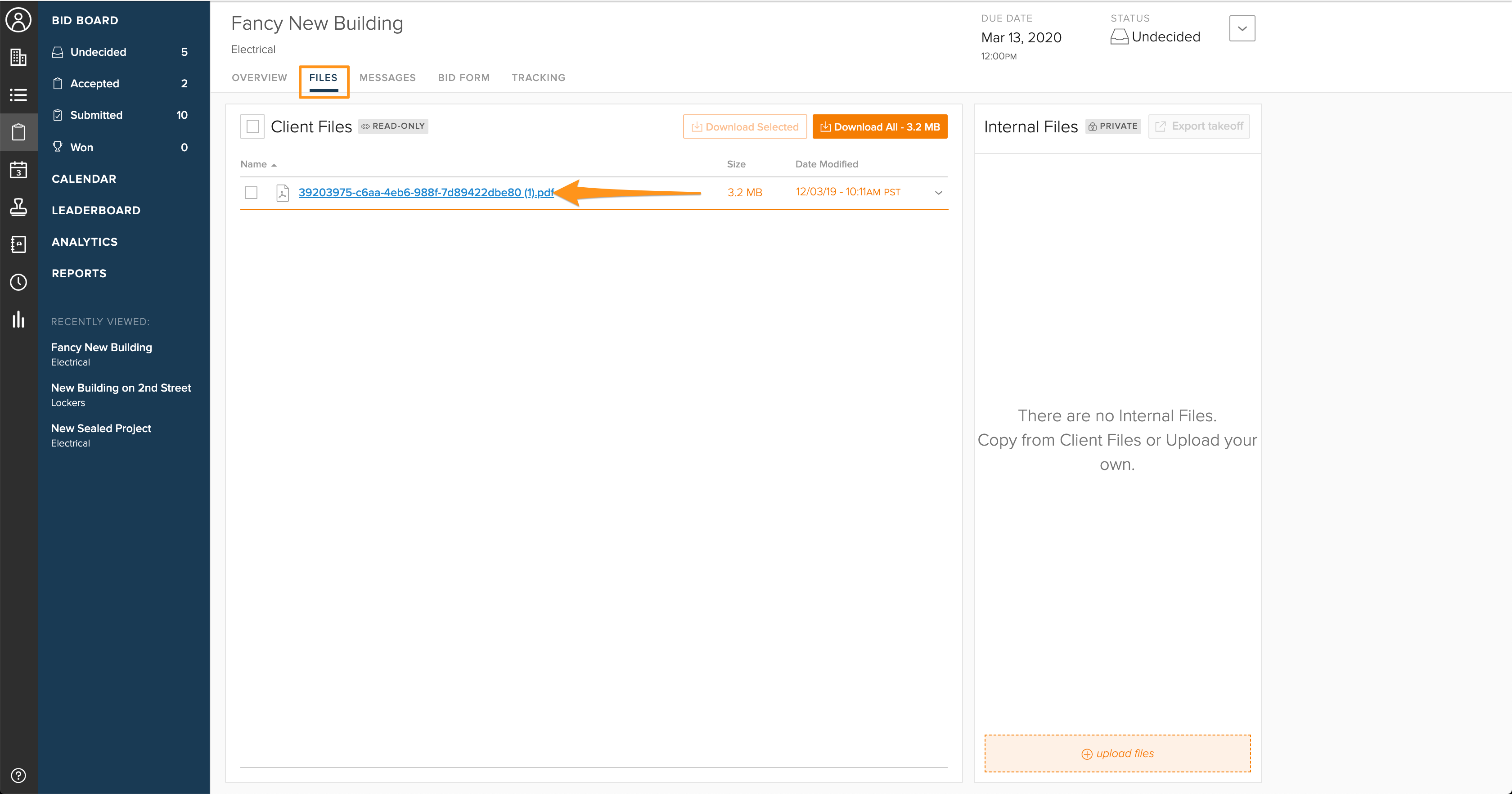The image size is (1512, 794).
Task: Click the building icon in sidebar
Action: click(18, 57)
